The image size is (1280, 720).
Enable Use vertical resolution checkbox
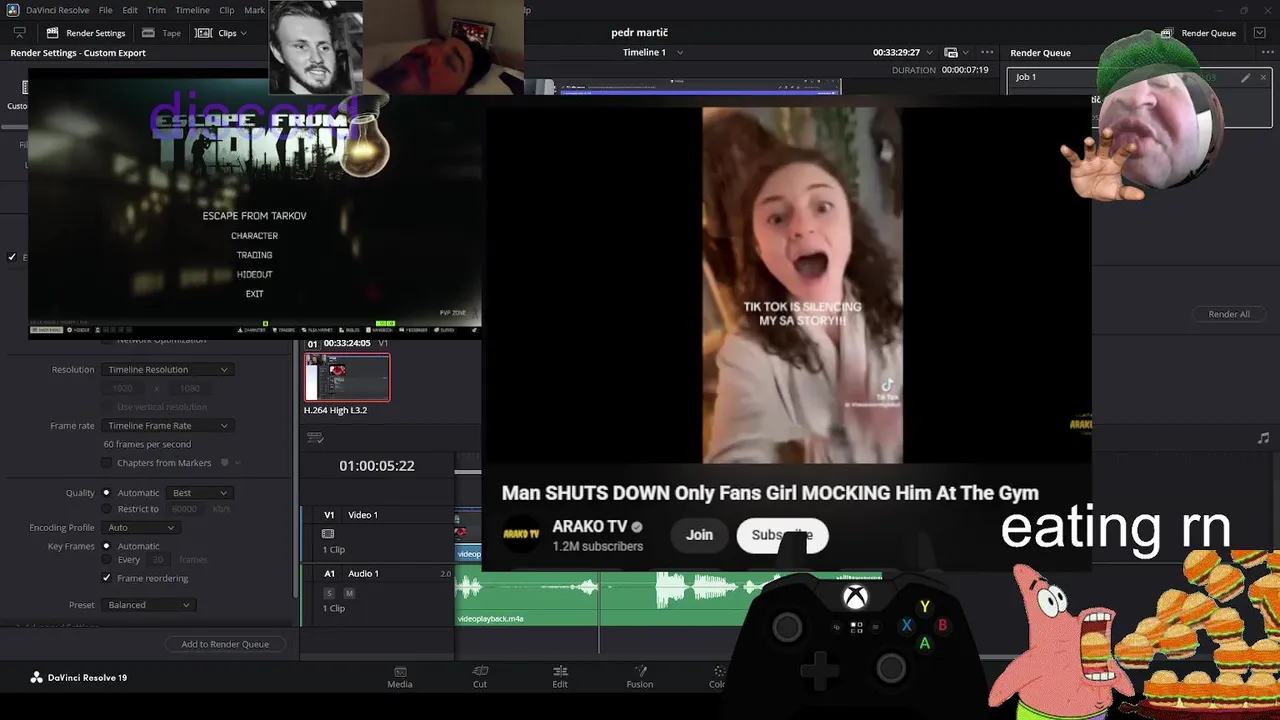click(107, 407)
